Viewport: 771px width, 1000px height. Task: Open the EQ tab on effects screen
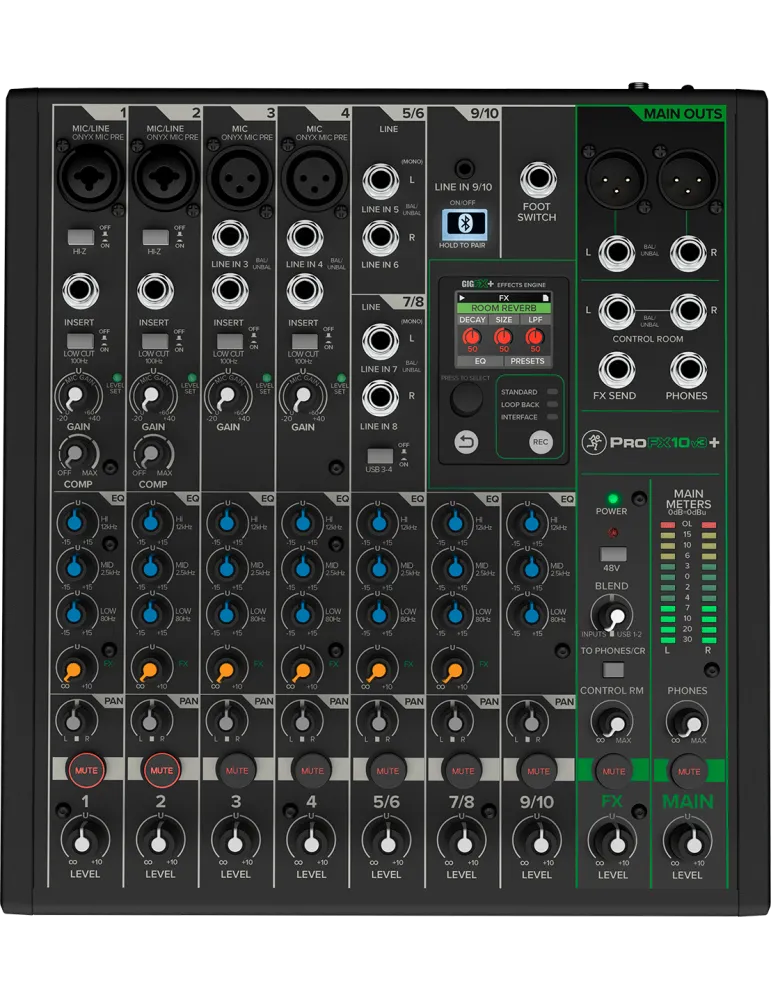pyautogui.click(x=480, y=361)
